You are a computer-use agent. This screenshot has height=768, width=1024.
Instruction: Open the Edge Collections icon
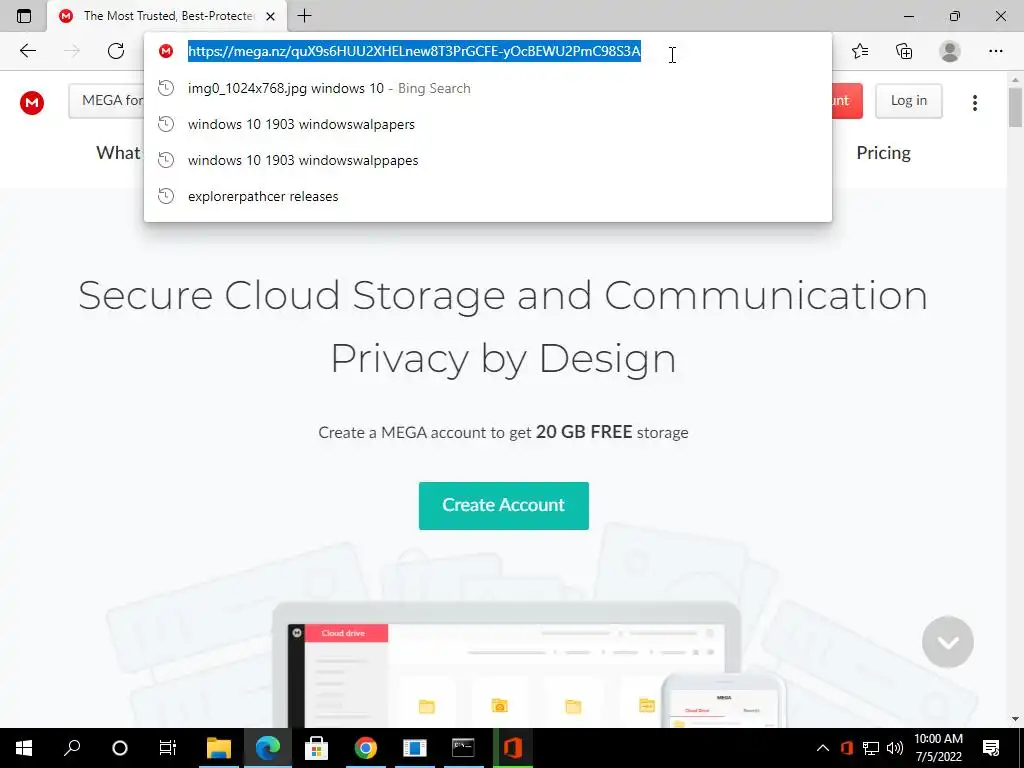point(904,51)
